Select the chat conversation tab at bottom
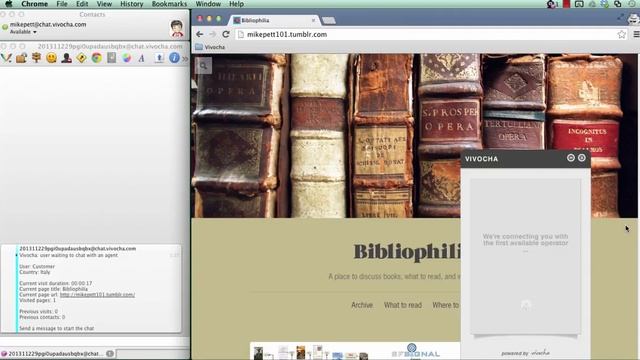The width and height of the screenshot is (640, 360). [58, 353]
